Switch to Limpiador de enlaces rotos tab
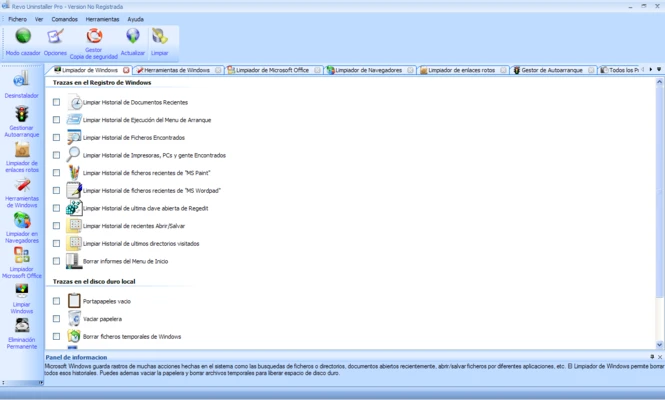Screen dimensions: 665x400 [462, 70]
